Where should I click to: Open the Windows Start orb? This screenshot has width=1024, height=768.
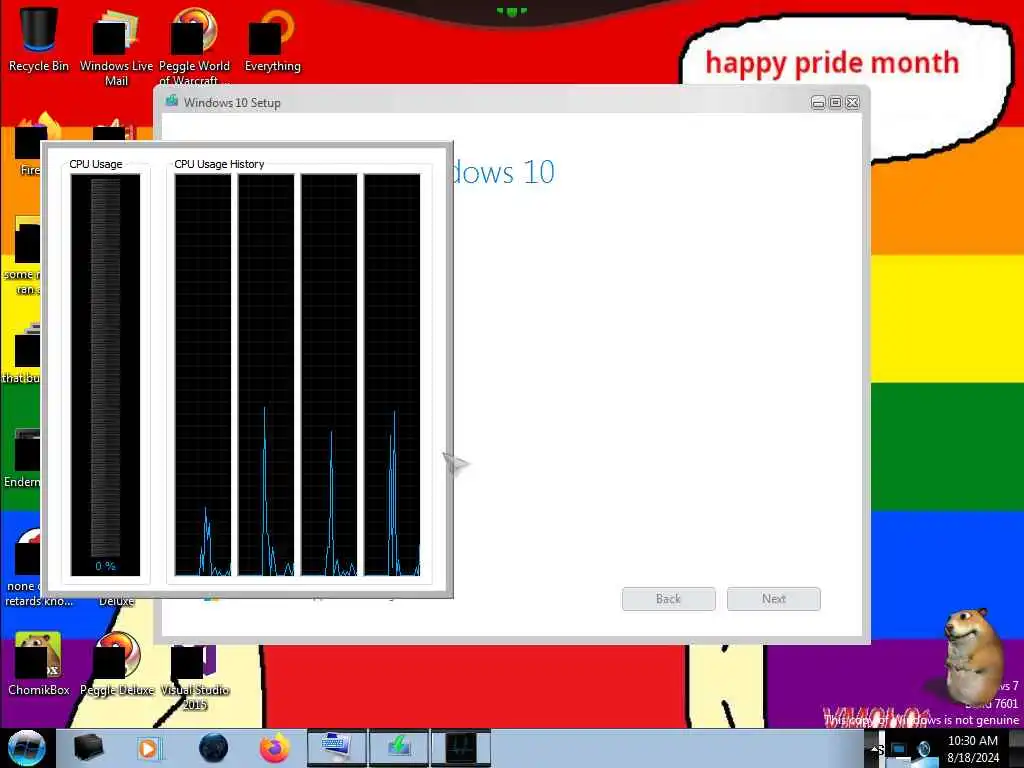26,748
